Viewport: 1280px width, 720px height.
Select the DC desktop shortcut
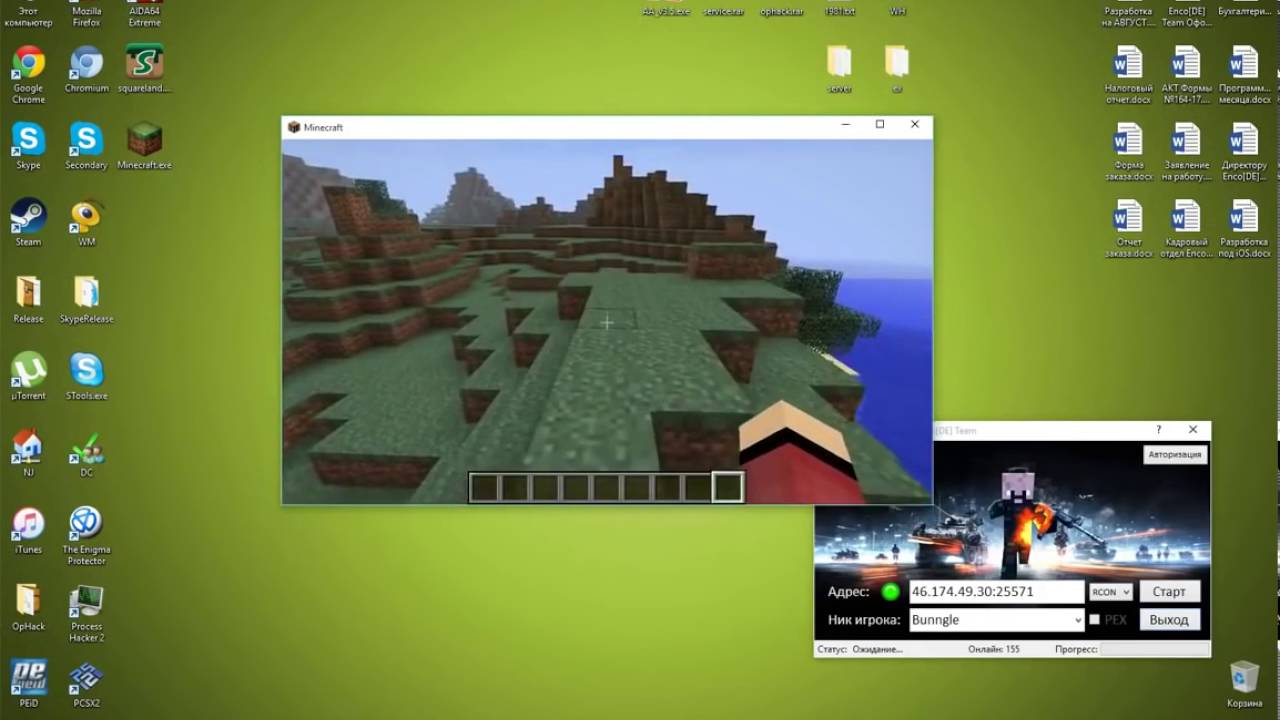(x=86, y=454)
